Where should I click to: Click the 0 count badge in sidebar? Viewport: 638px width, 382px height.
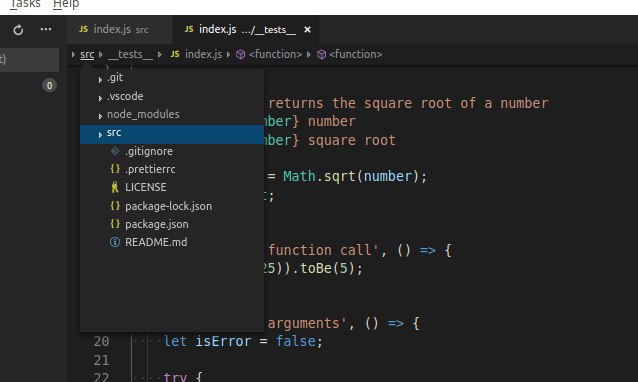49,85
